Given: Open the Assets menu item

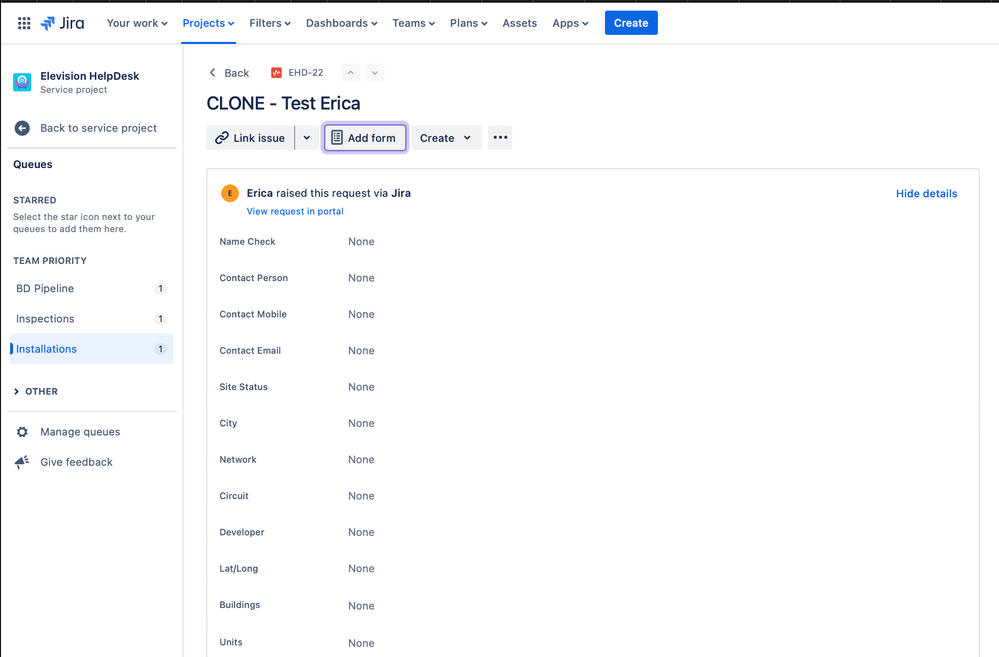Looking at the screenshot, I should click(519, 23).
